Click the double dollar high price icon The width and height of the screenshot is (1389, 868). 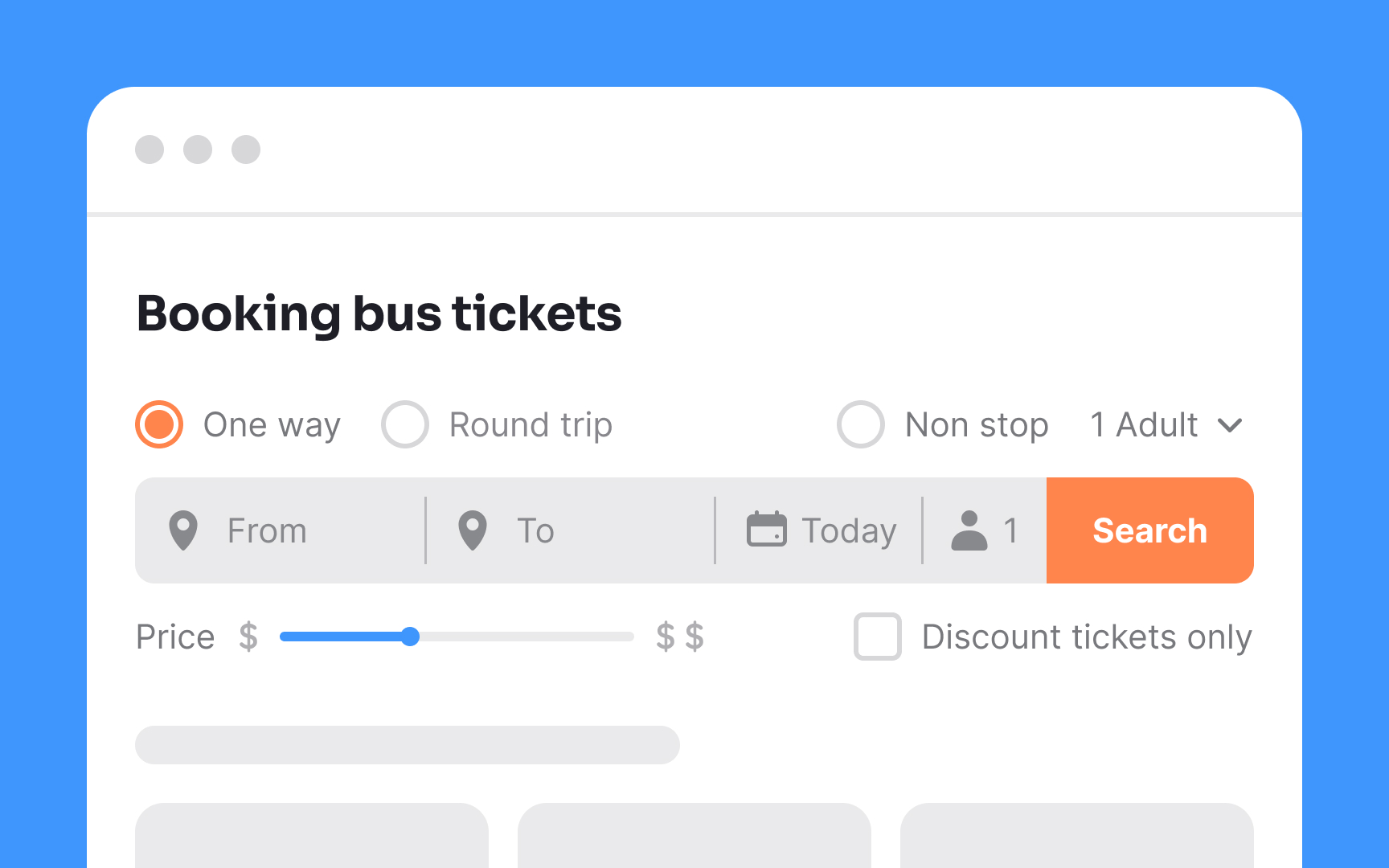coord(680,637)
